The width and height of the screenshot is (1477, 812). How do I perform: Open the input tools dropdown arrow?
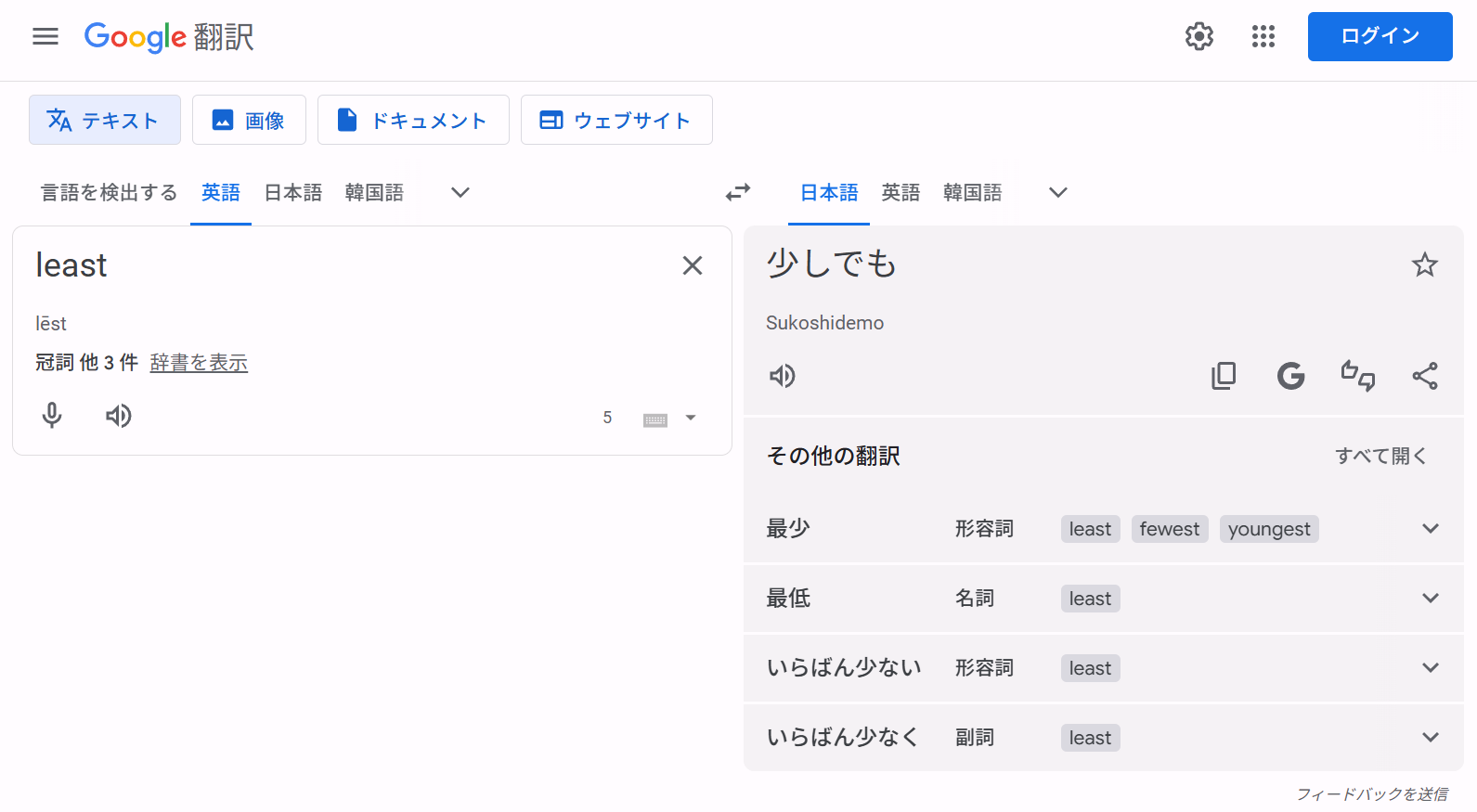(691, 418)
